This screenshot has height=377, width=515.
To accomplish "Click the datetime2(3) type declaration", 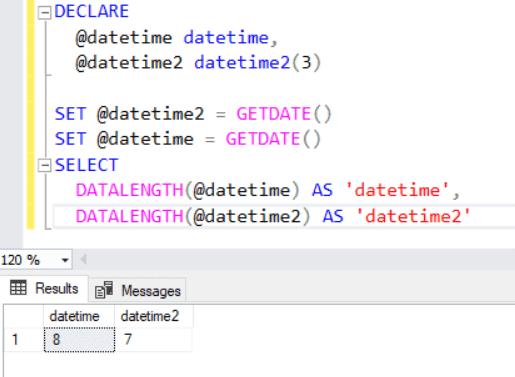I will tap(257, 63).
